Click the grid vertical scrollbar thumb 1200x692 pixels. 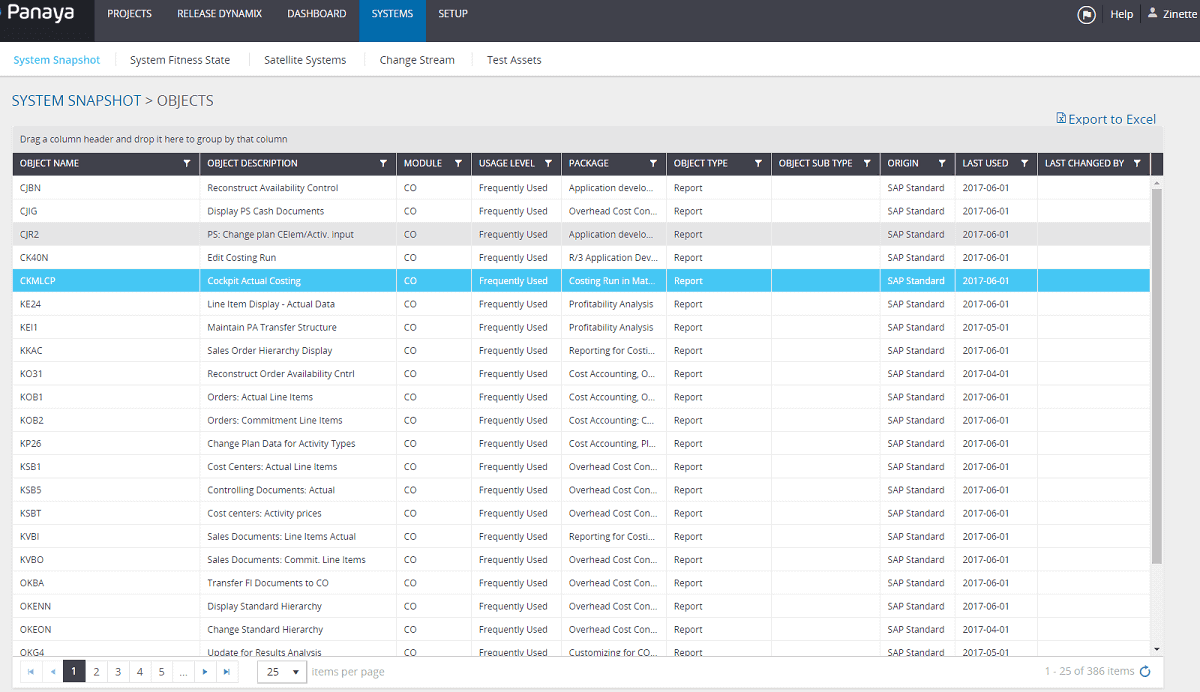1157,376
